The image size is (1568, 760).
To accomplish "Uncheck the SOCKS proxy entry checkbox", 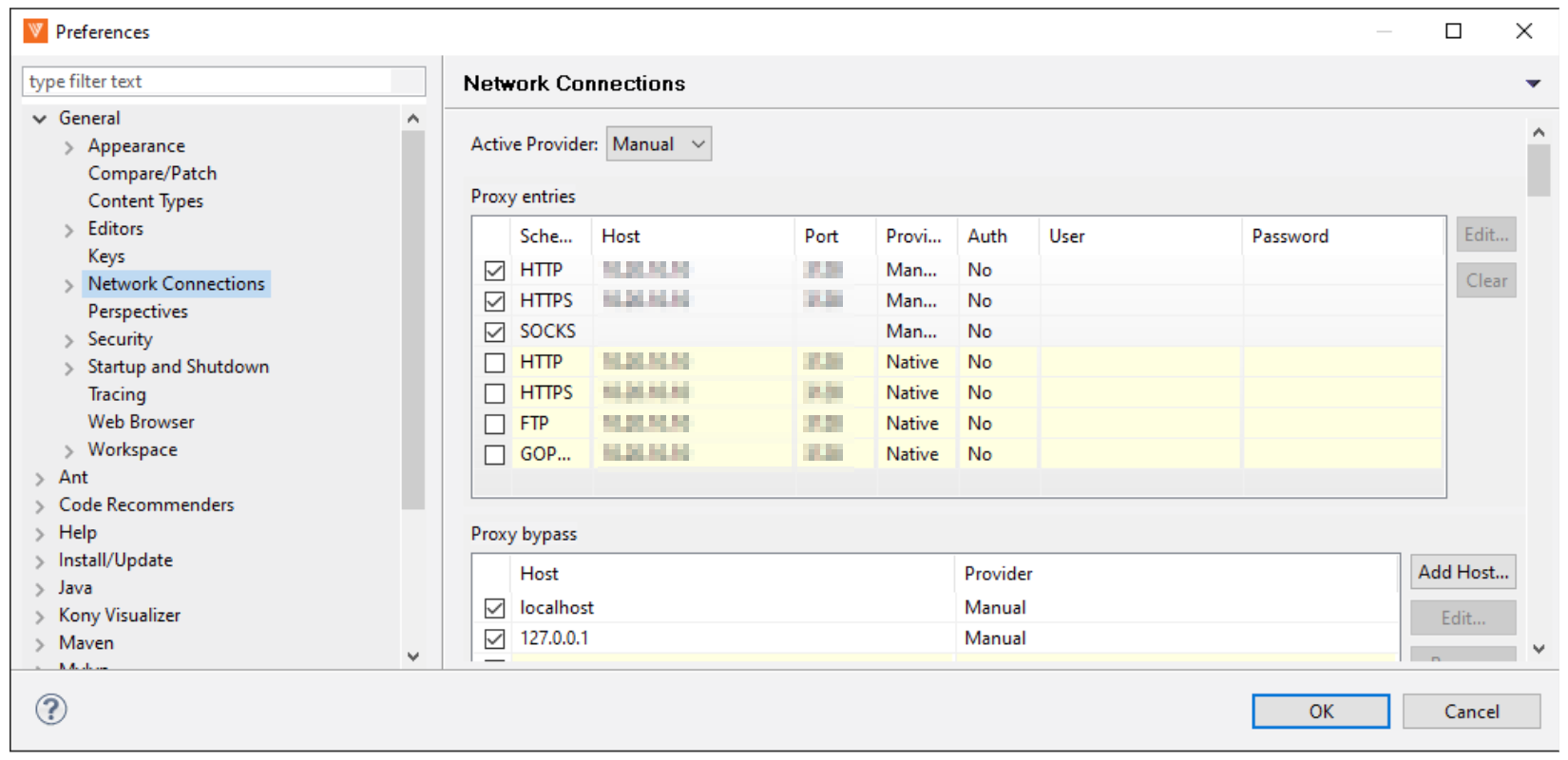I will 494,332.
